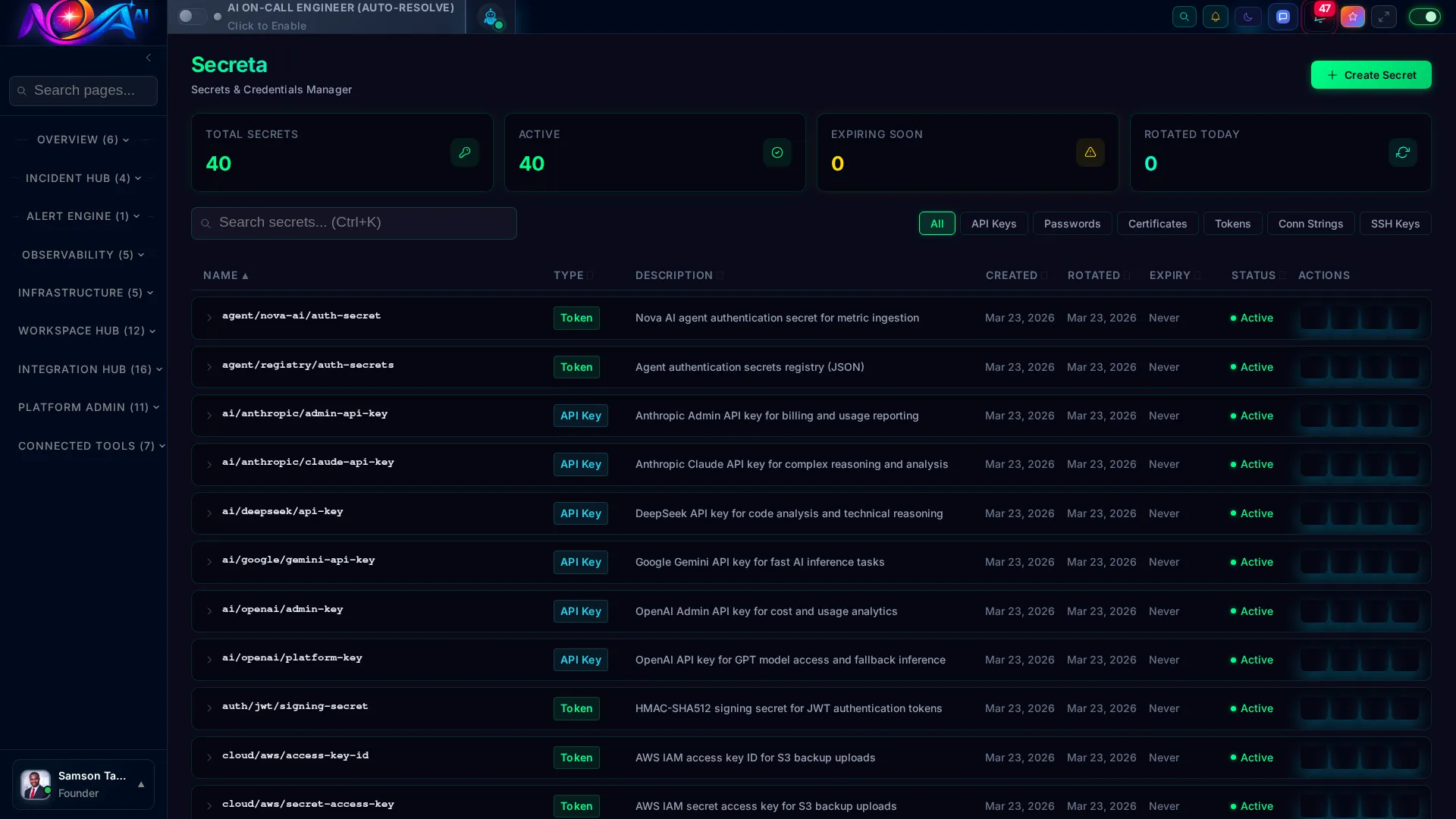Click inside the Search secrets input field
Image resolution: width=1456 pixels, height=819 pixels.
[x=353, y=222]
